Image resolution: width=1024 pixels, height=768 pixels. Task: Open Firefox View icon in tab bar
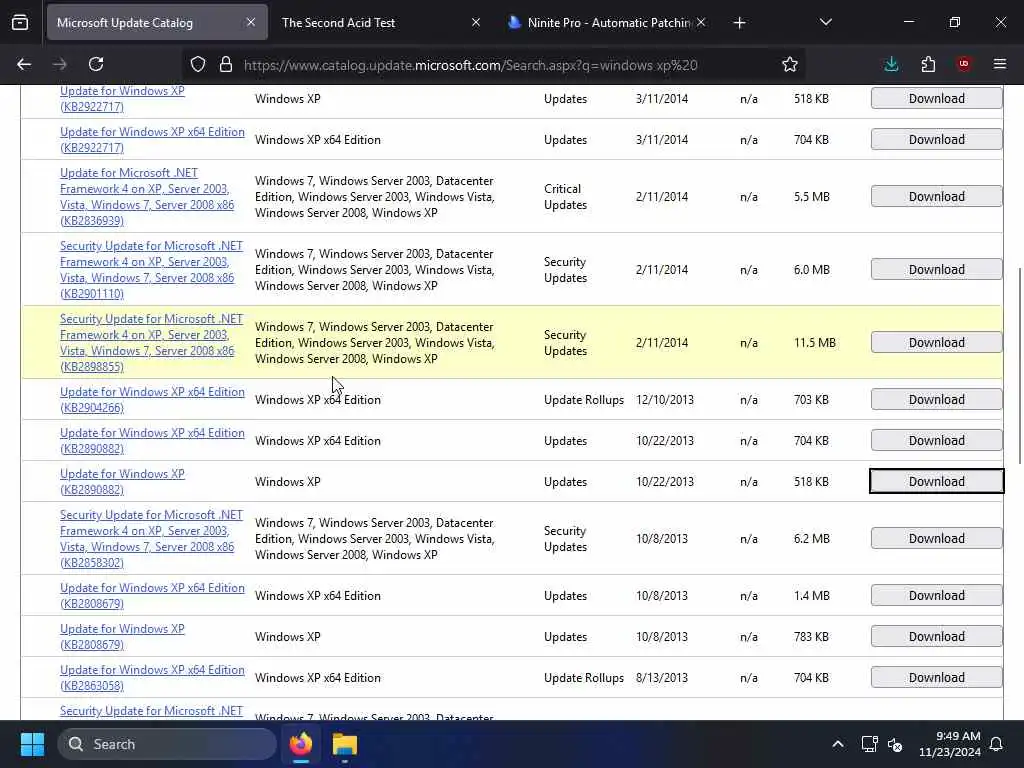[20, 22]
